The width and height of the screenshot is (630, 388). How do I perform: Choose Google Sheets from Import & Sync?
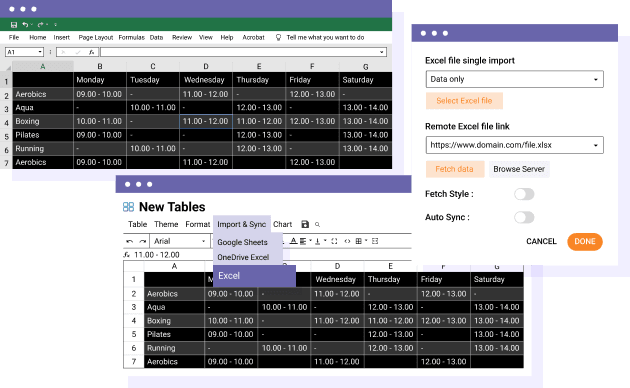(x=242, y=242)
